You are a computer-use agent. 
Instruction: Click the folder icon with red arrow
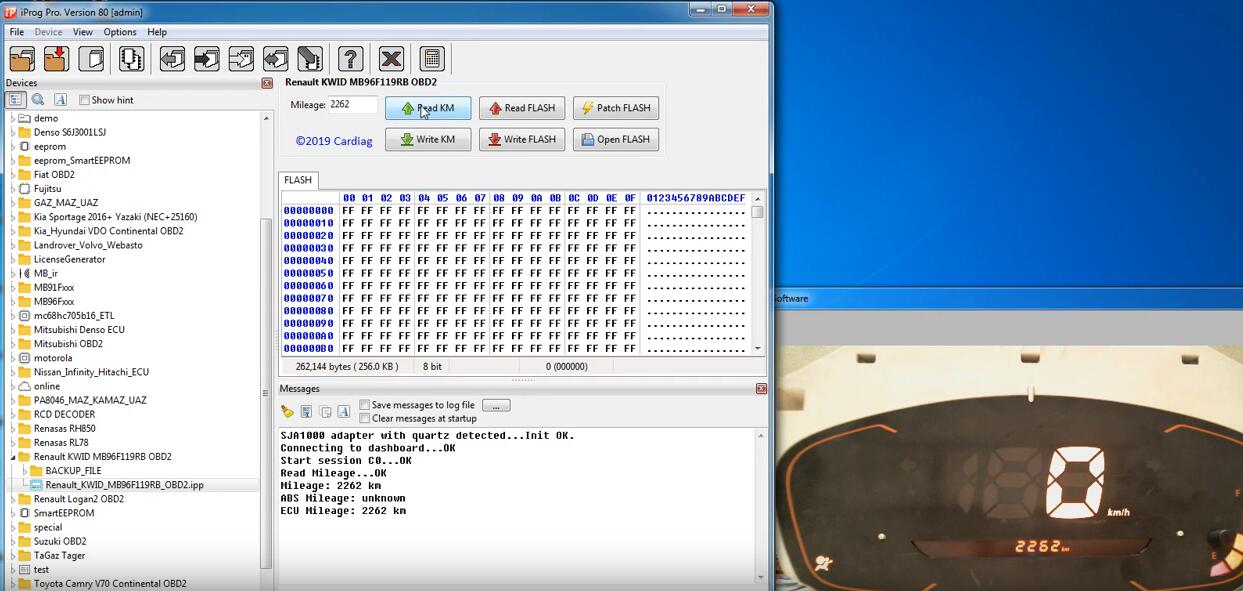coord(56,59)
